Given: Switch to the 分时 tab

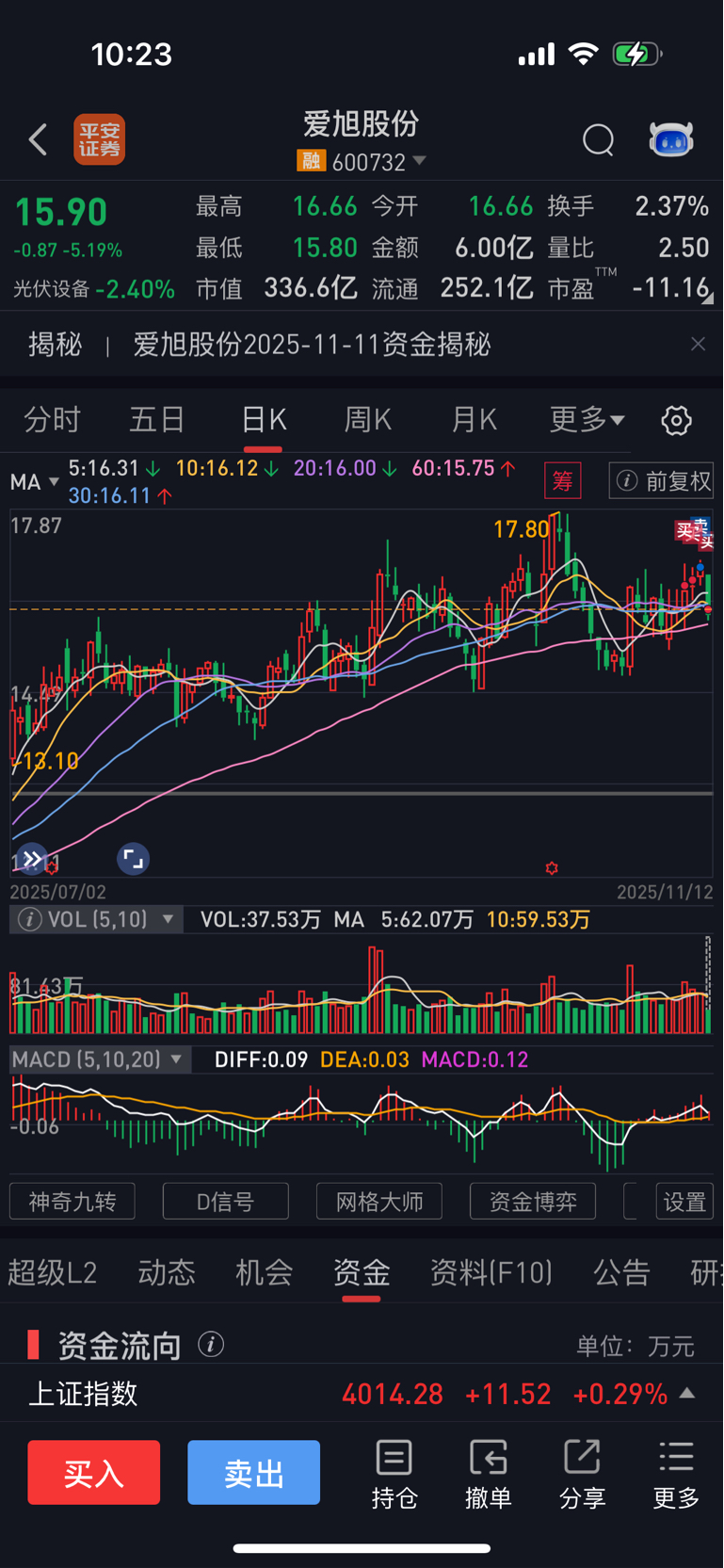Looking at the screenshot, I should [53, 420].
